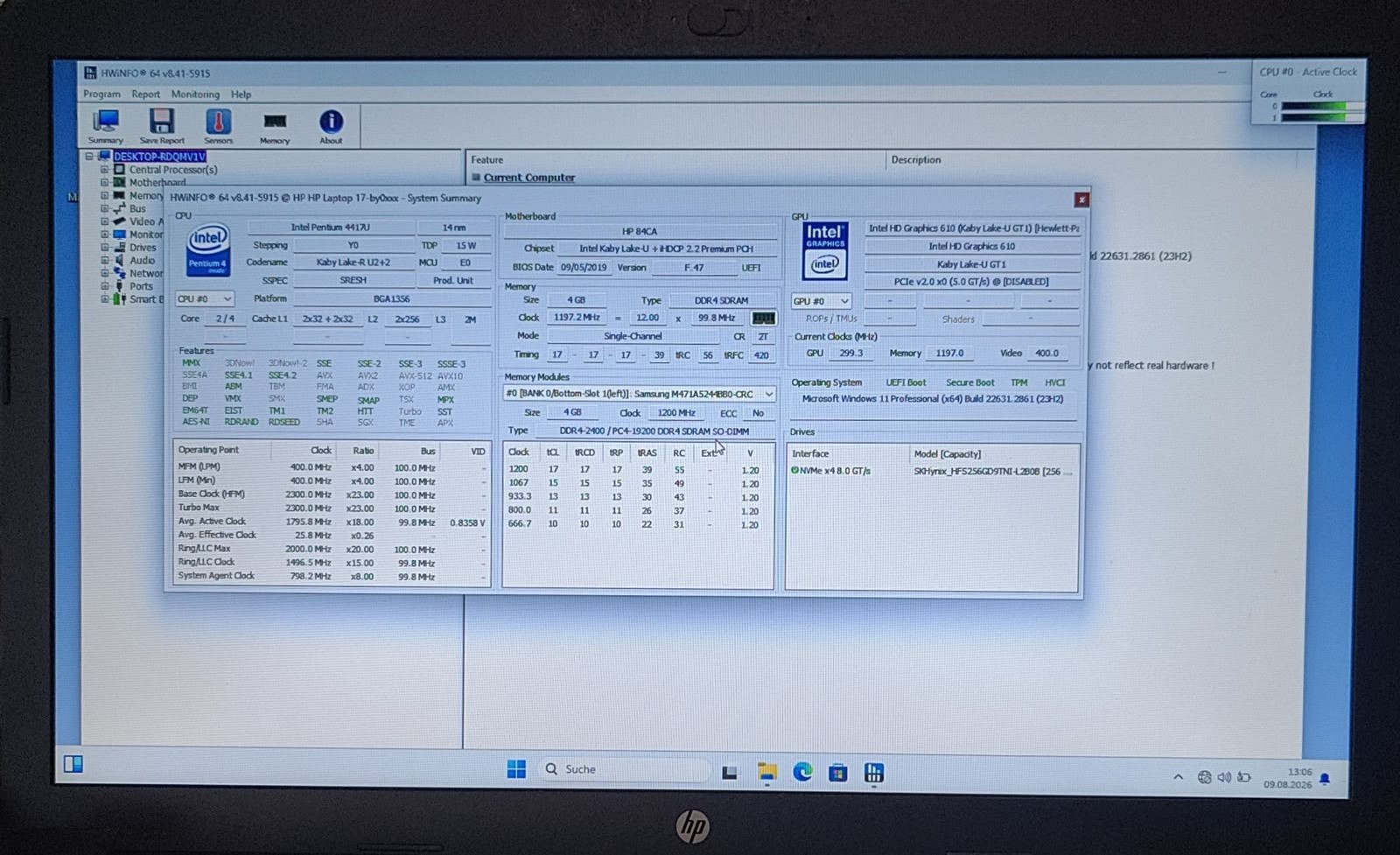
Task: Click the Single-Channel mode value
Action: click(633, 336)
